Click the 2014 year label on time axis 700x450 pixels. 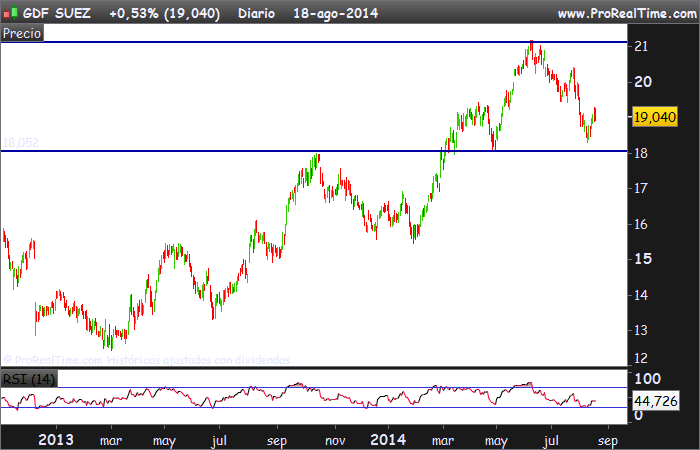click(388, 440)
